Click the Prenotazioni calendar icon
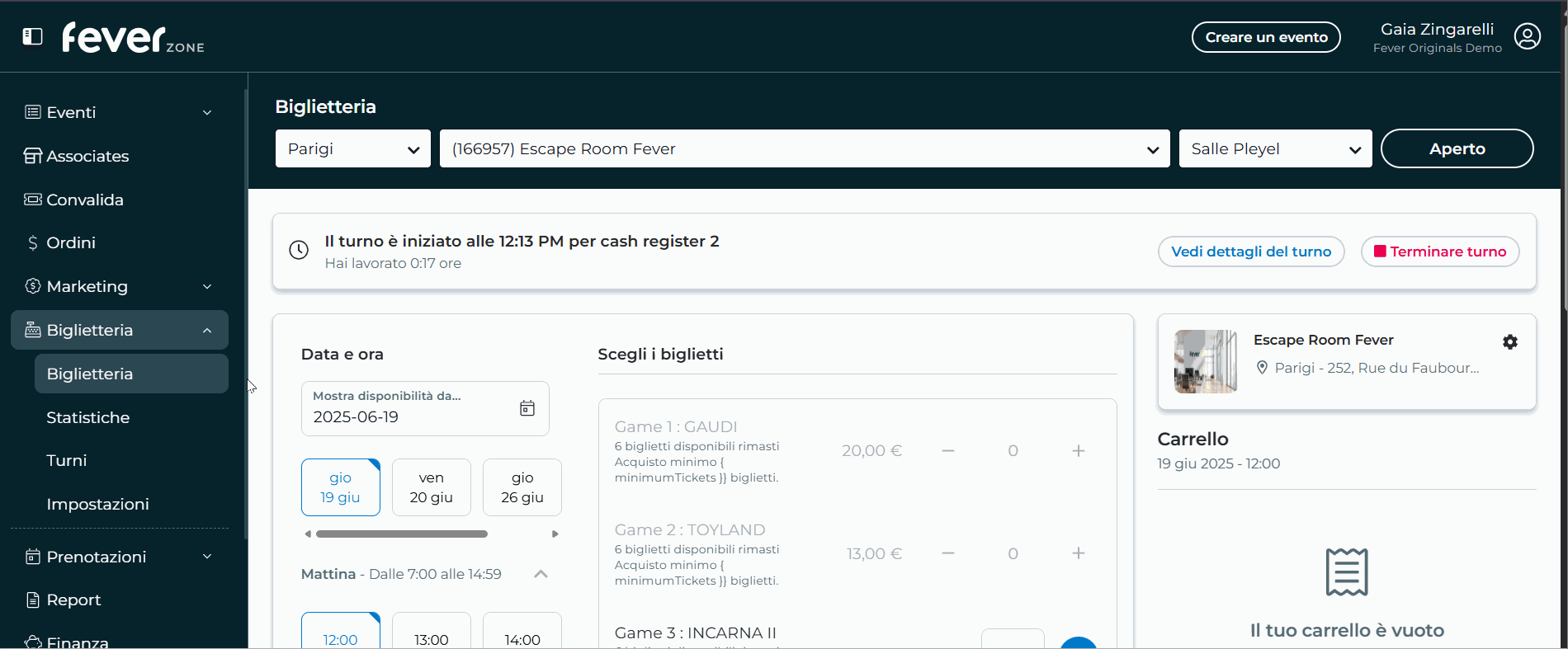 33,557
